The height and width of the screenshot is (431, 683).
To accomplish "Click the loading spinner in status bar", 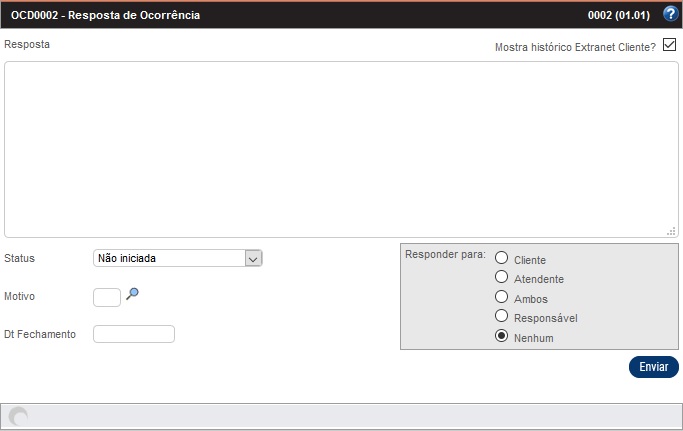I will [x=18, y=417].
